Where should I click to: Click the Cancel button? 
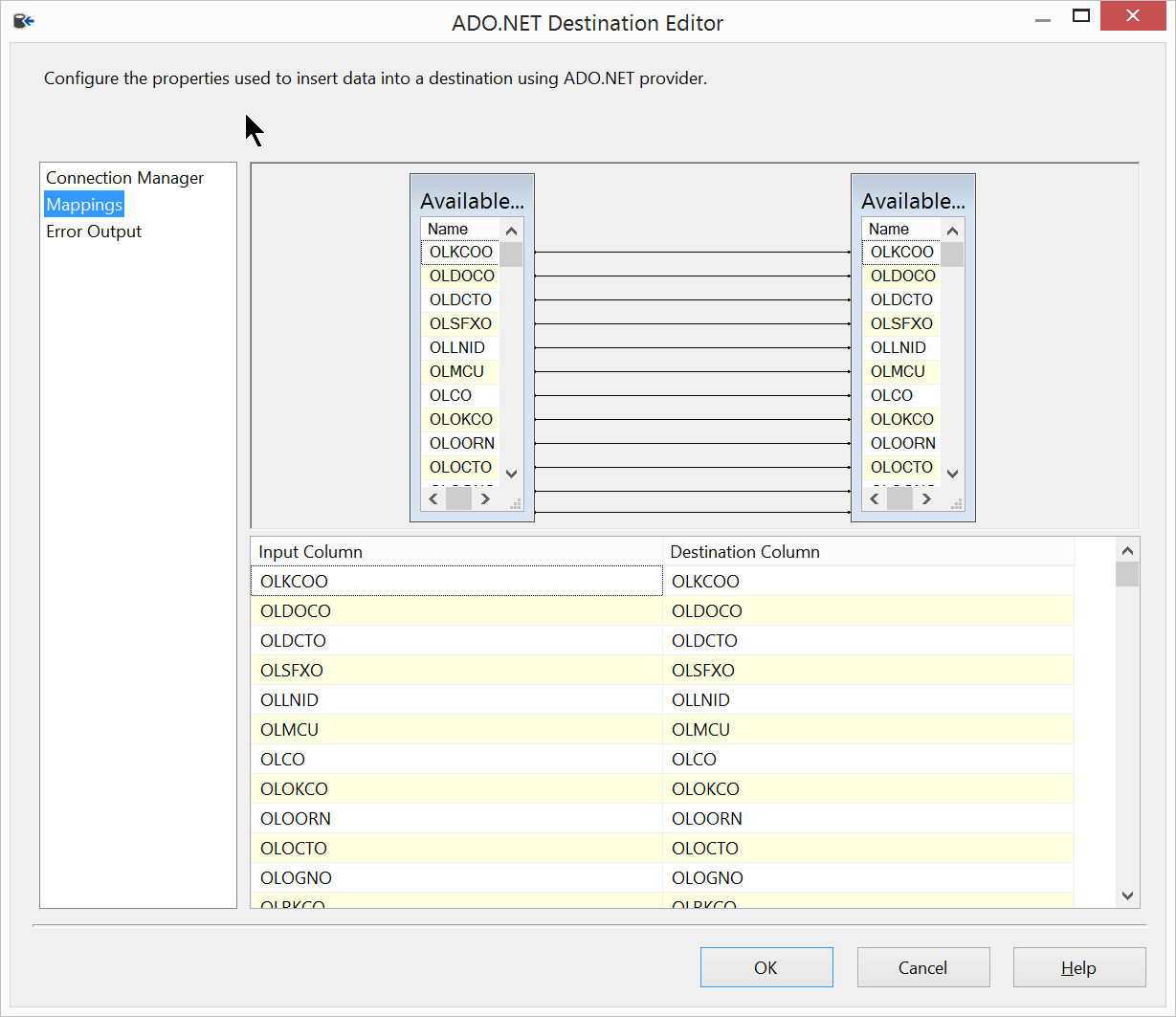923,967
